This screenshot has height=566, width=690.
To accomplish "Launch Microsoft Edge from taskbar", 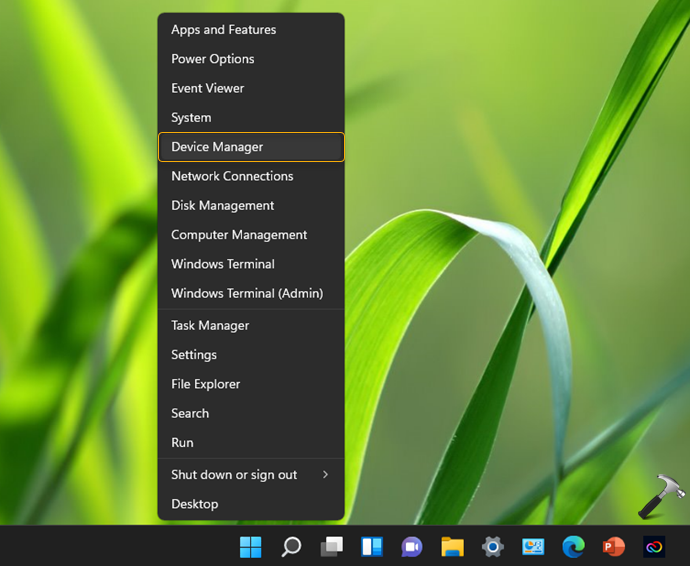I will point(573,547).
